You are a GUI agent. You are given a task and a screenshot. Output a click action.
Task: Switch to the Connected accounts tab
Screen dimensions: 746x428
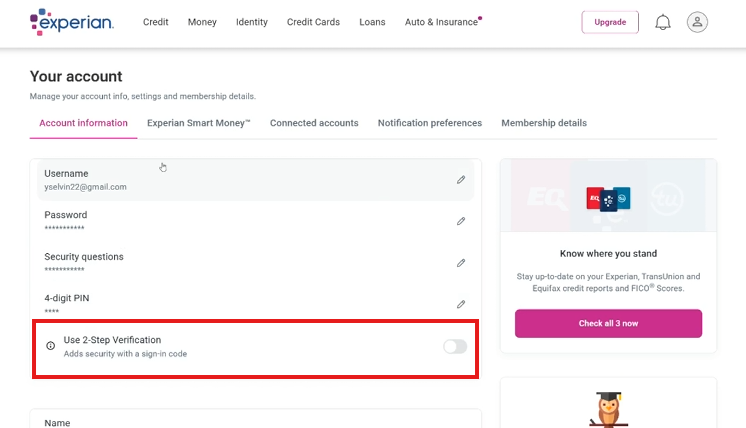314,123
